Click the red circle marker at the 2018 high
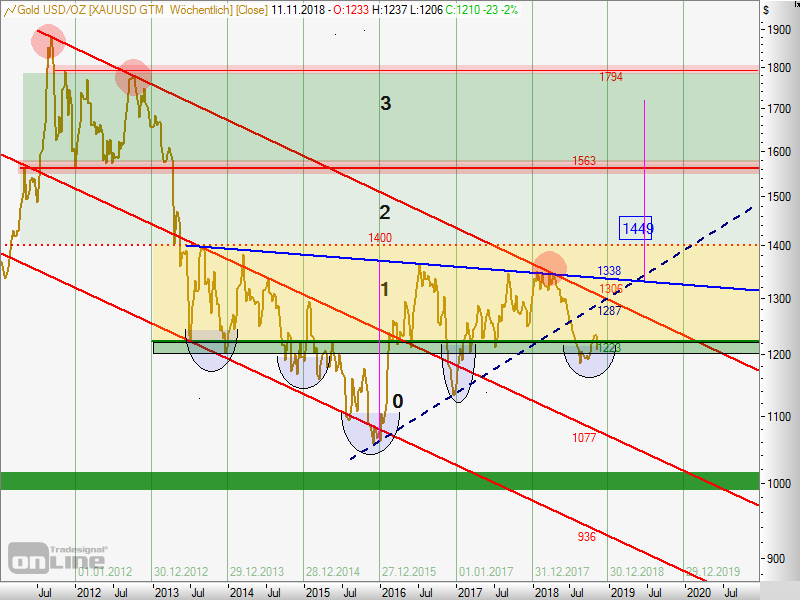The image size is (800, 600). [549, 268]
